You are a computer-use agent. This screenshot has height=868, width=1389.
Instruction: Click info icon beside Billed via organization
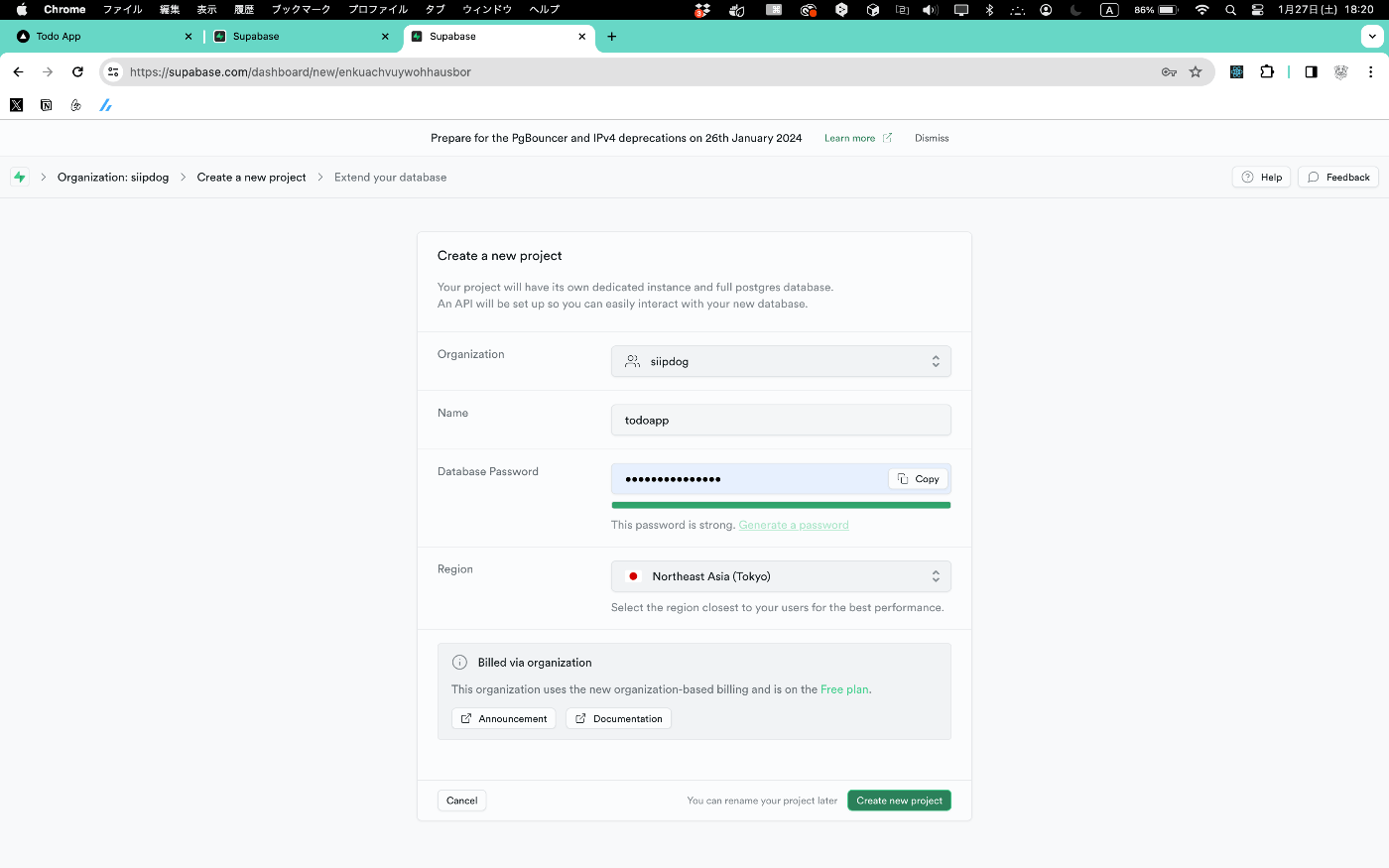(459, 662)
